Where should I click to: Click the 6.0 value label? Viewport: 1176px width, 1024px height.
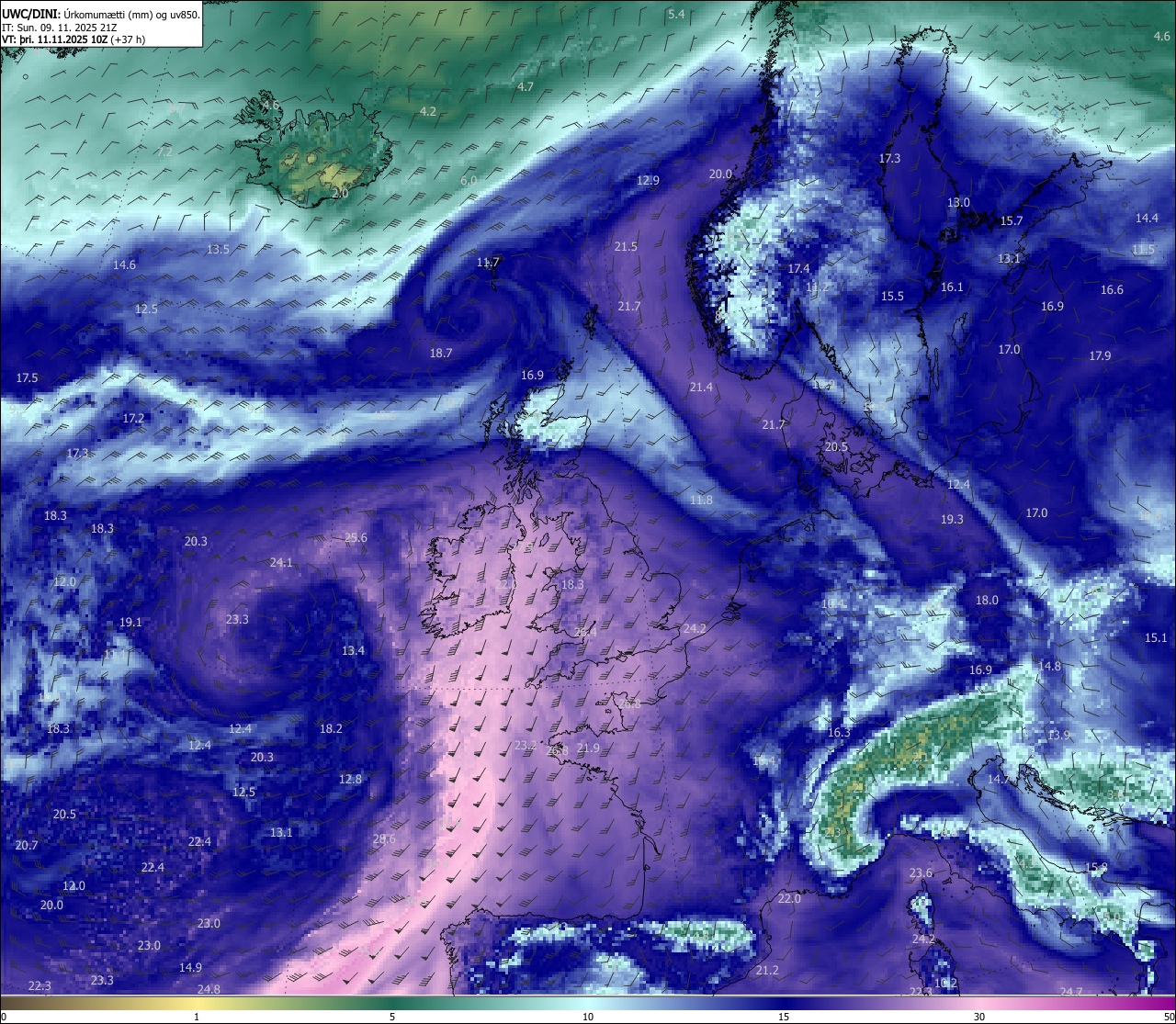pos(469,181)
